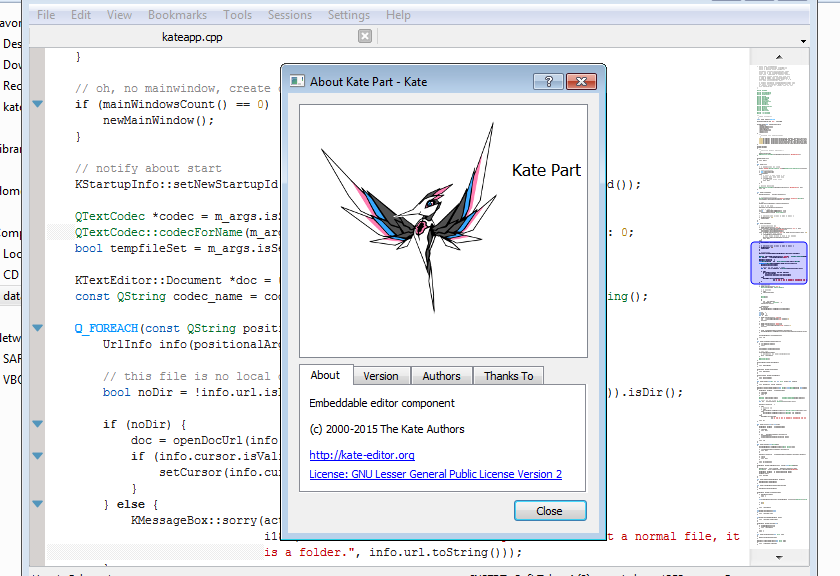Click the highlighted minimap viewport region

tap(778, 263)
